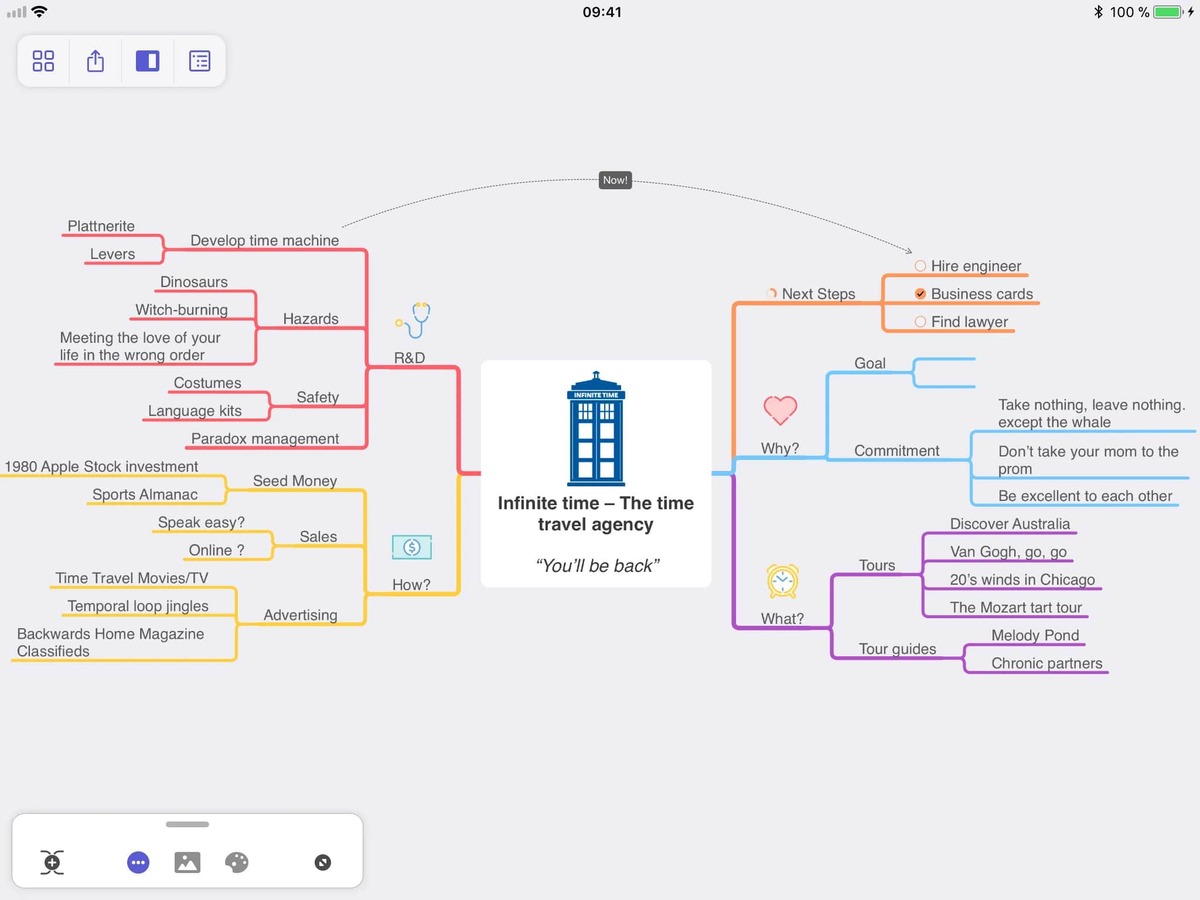Check the Hire engineer task circle
Screen dimensions: 1200x900
tap(920, 266)
